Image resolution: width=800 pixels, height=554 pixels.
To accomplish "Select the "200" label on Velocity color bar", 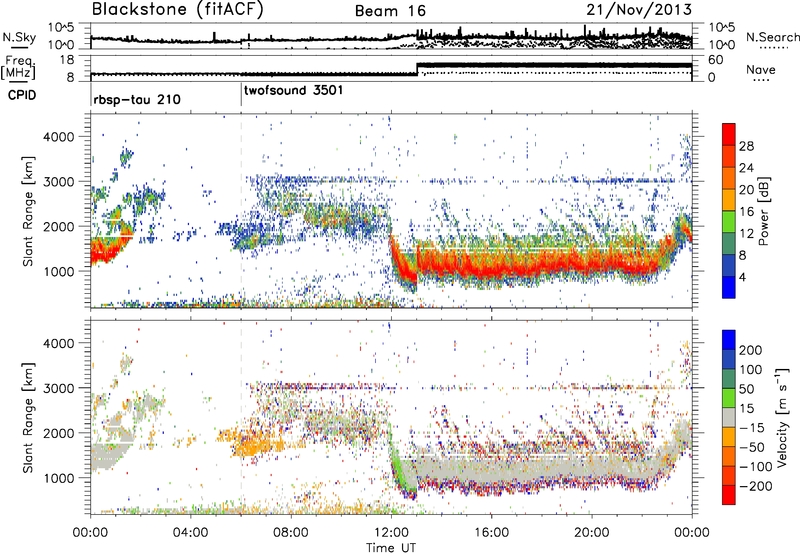I will 751,350.
